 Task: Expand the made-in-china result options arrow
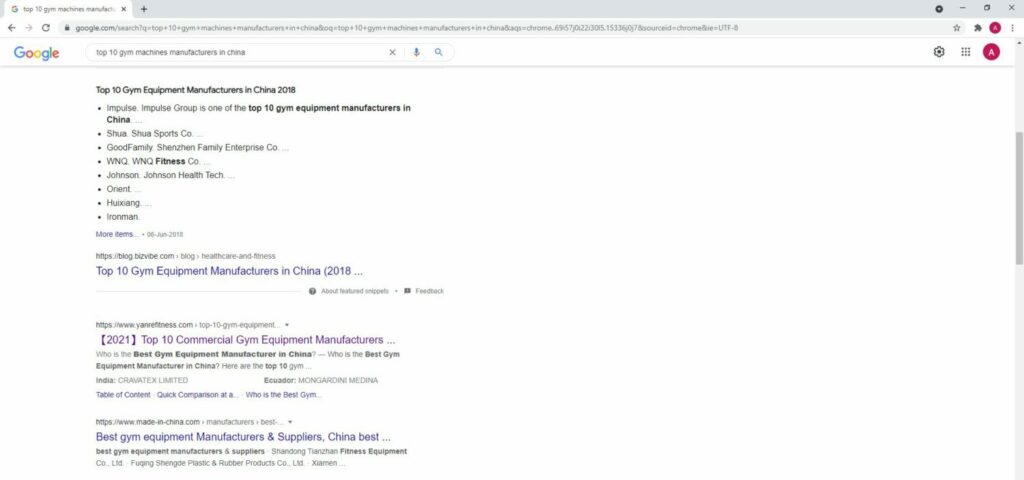pyautogui.click(x=290, y=423)
